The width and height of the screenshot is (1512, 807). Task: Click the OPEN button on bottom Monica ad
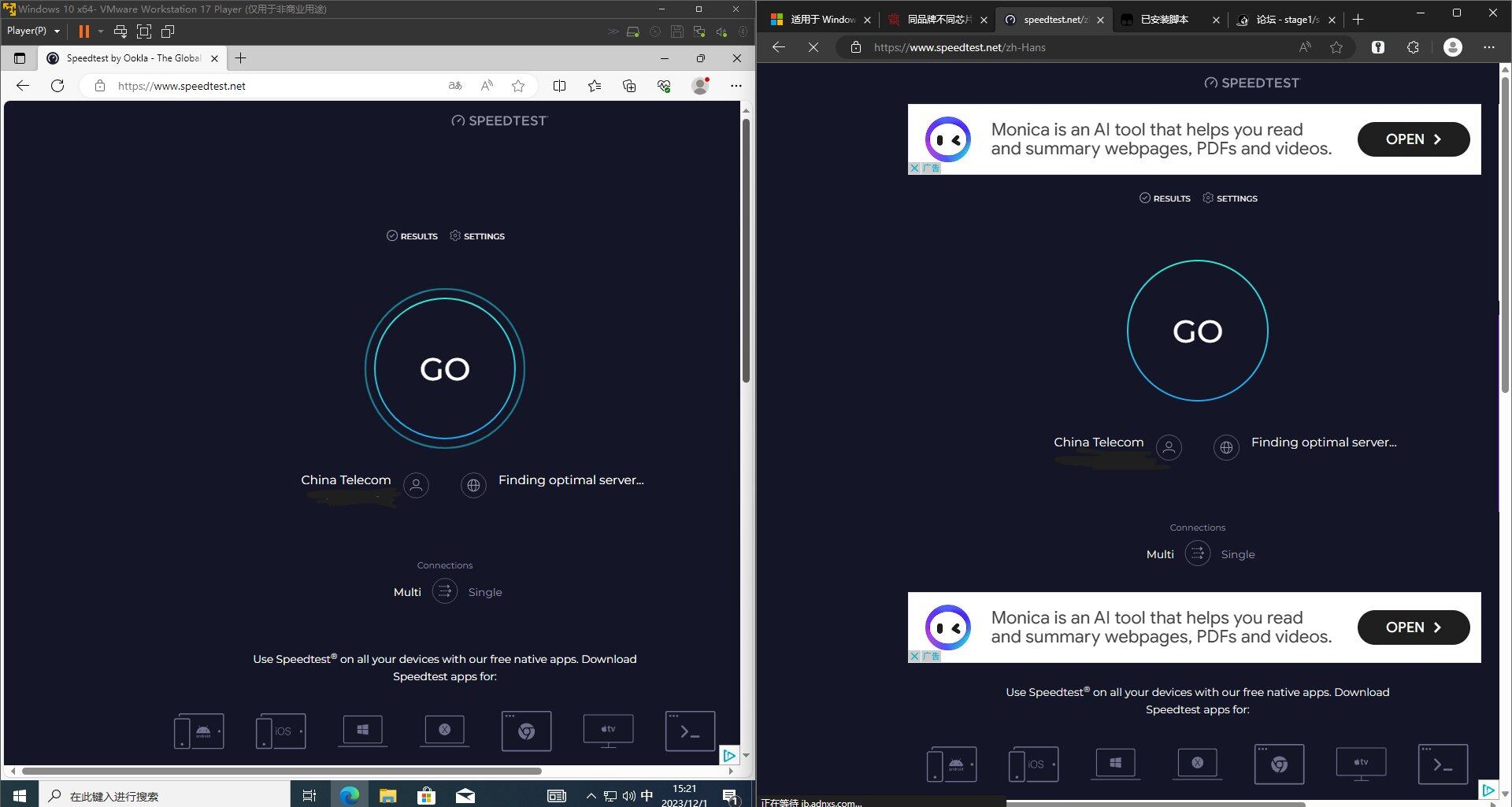(x=1414, y=627)
